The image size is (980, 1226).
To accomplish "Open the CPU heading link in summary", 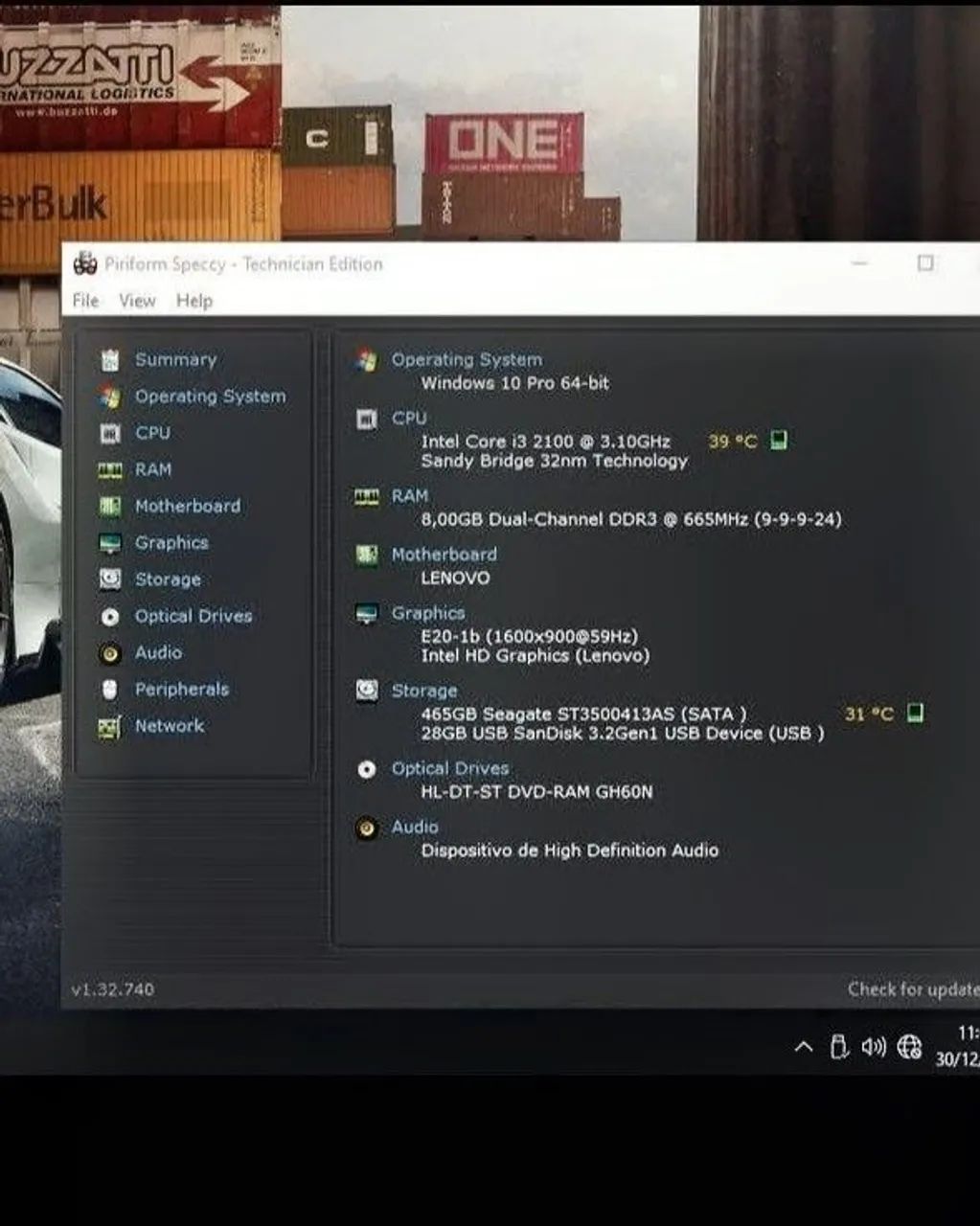I will 409,418.
